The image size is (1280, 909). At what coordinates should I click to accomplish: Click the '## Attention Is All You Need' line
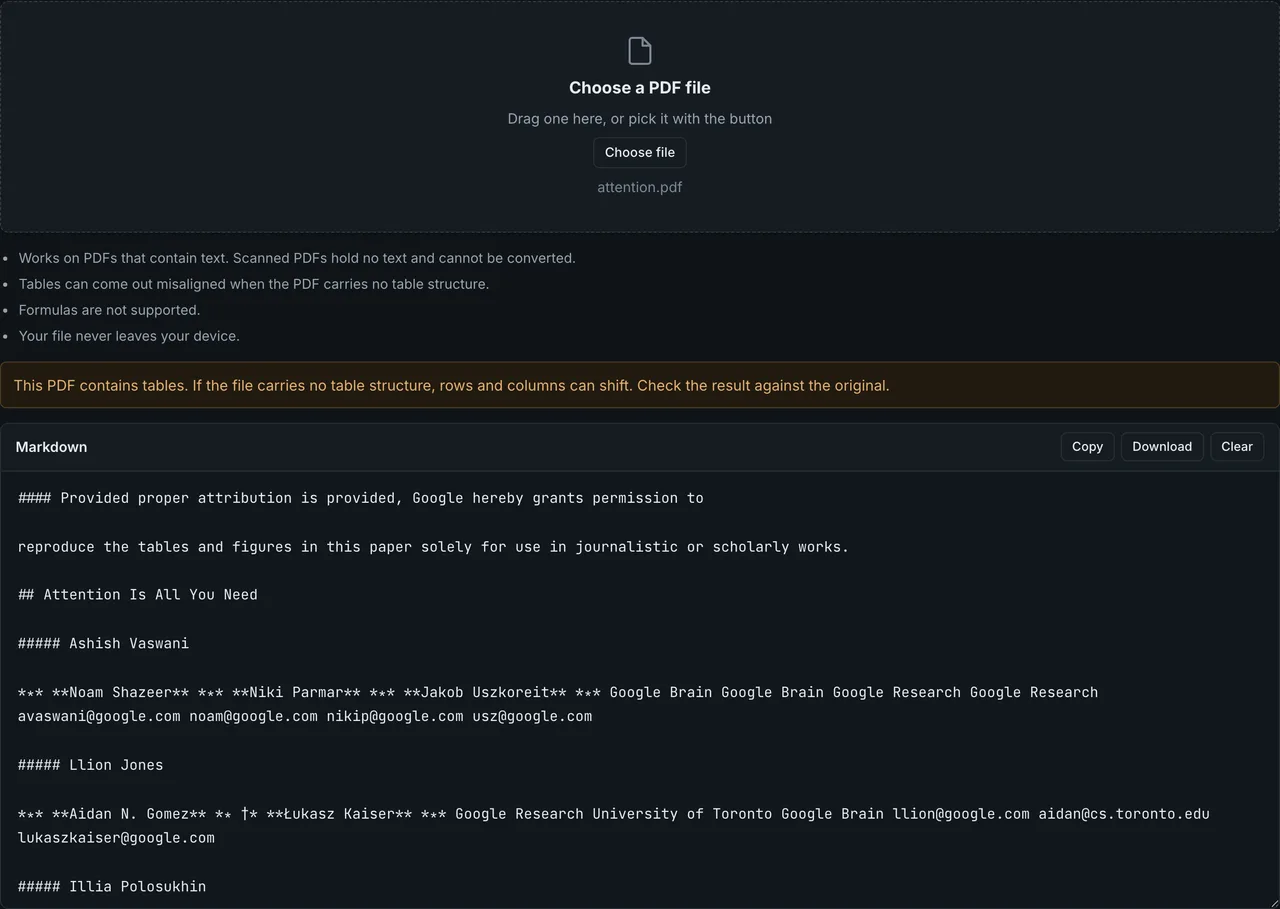[x=138, y=595]
